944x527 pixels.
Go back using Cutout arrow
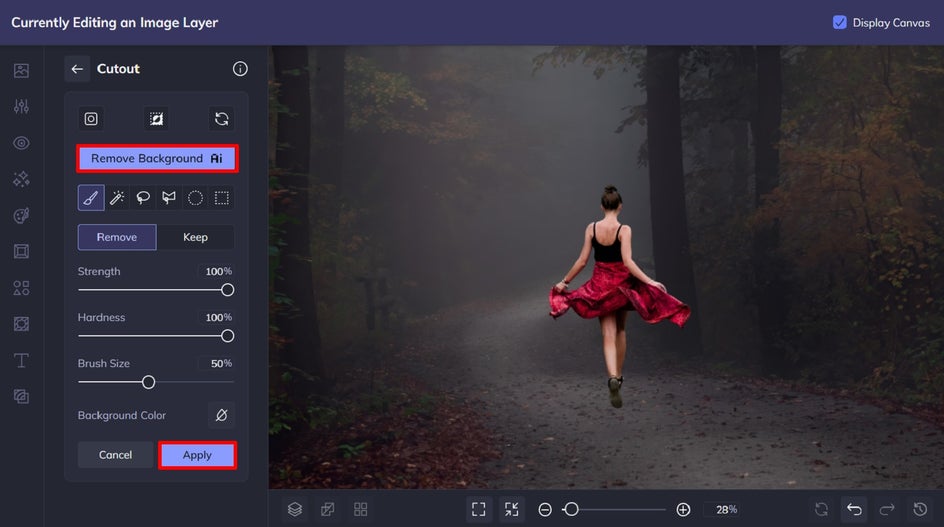click(77, 69)
